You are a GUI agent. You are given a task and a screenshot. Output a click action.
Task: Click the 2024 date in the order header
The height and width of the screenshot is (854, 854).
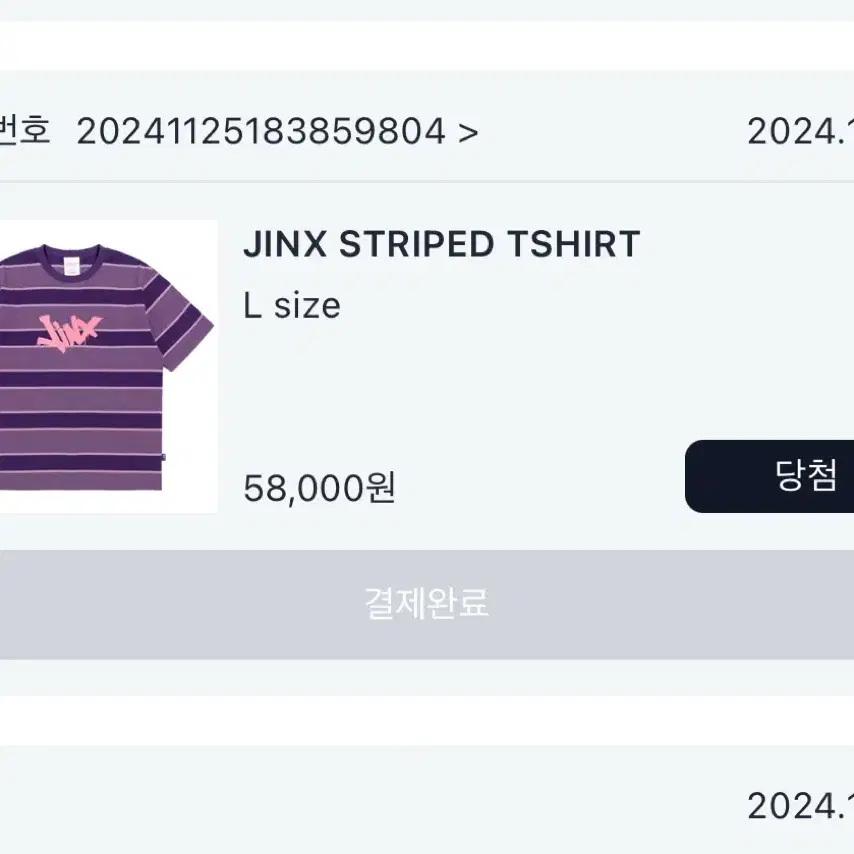point(801,132)
